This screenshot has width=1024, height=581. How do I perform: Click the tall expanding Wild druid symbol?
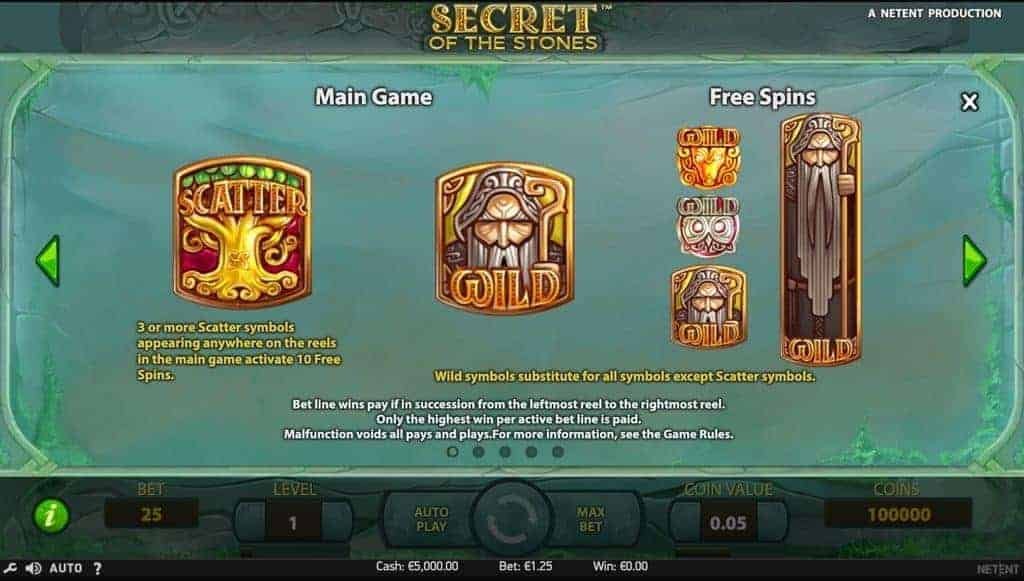tap(821, 239)
